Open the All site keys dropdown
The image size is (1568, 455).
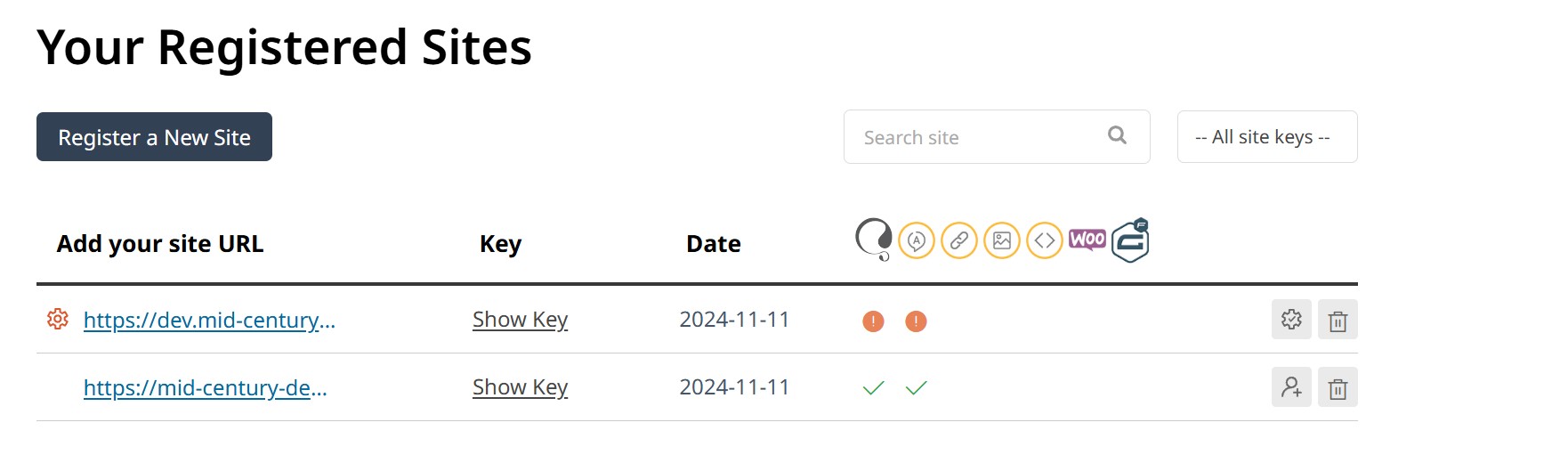1267,137
